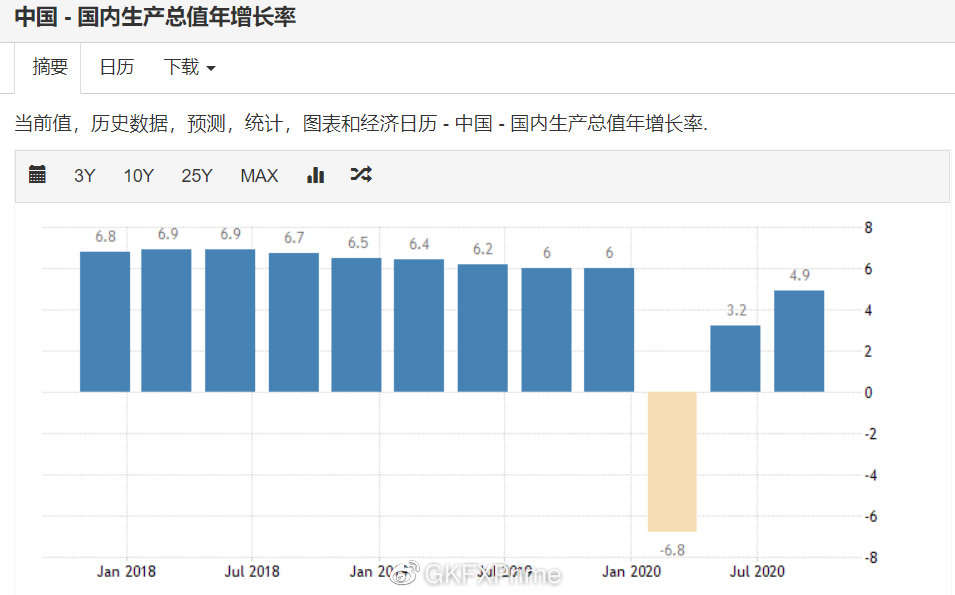Click the bar labeled 6.7
The height and width of the screenshot is (595, 955).
click(x=294, y=322)
